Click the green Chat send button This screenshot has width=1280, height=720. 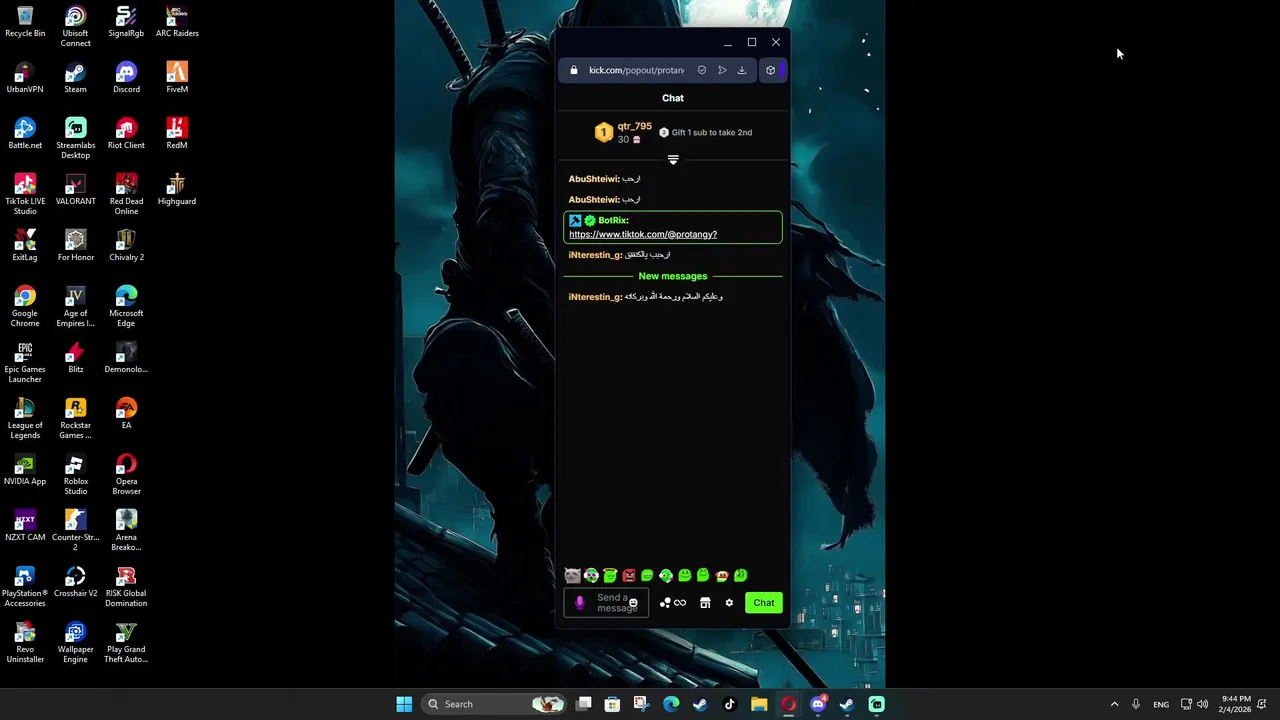(x=764, y=603)
